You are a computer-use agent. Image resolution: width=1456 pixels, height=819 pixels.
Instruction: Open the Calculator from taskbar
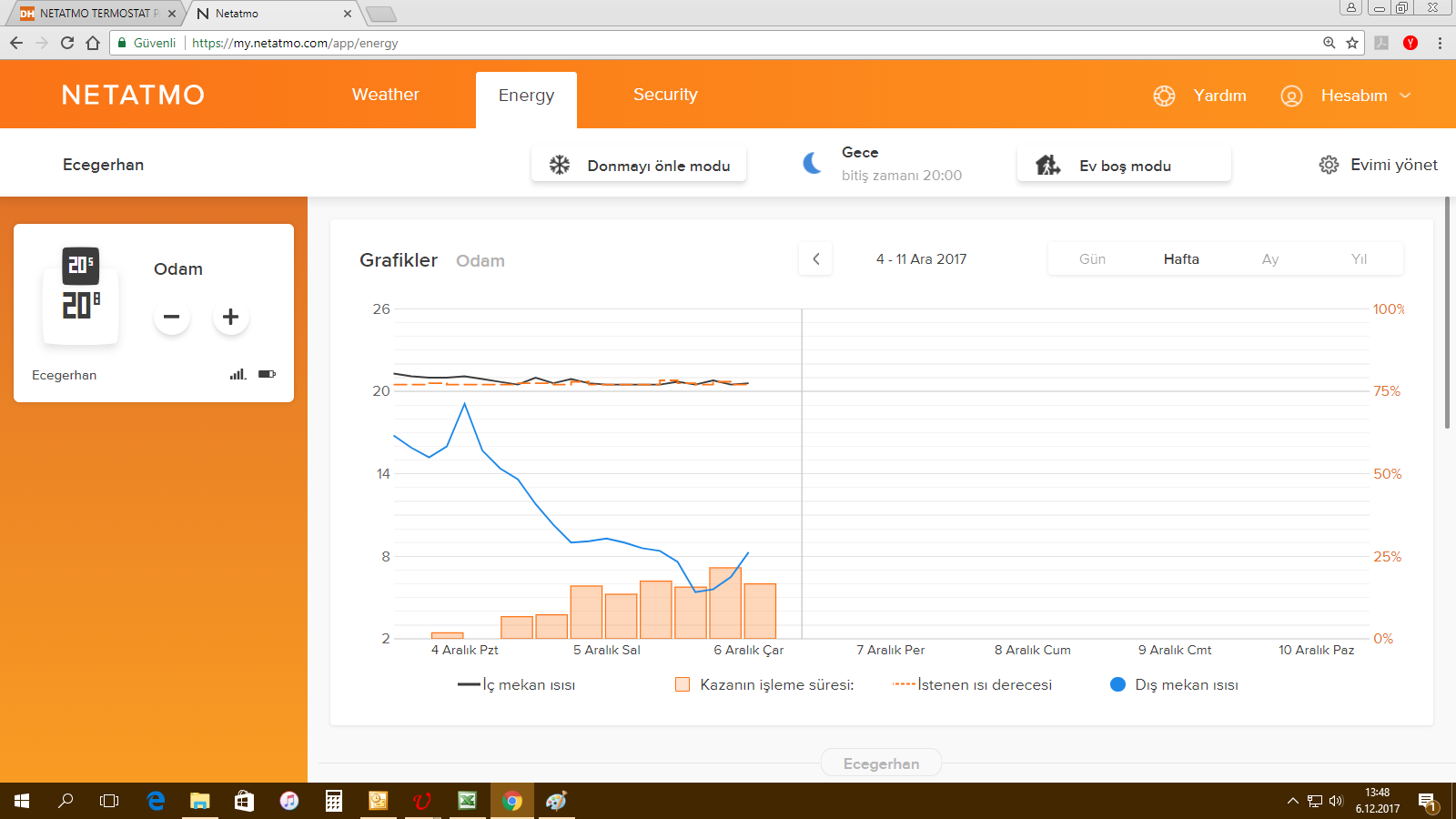(334, 801)
